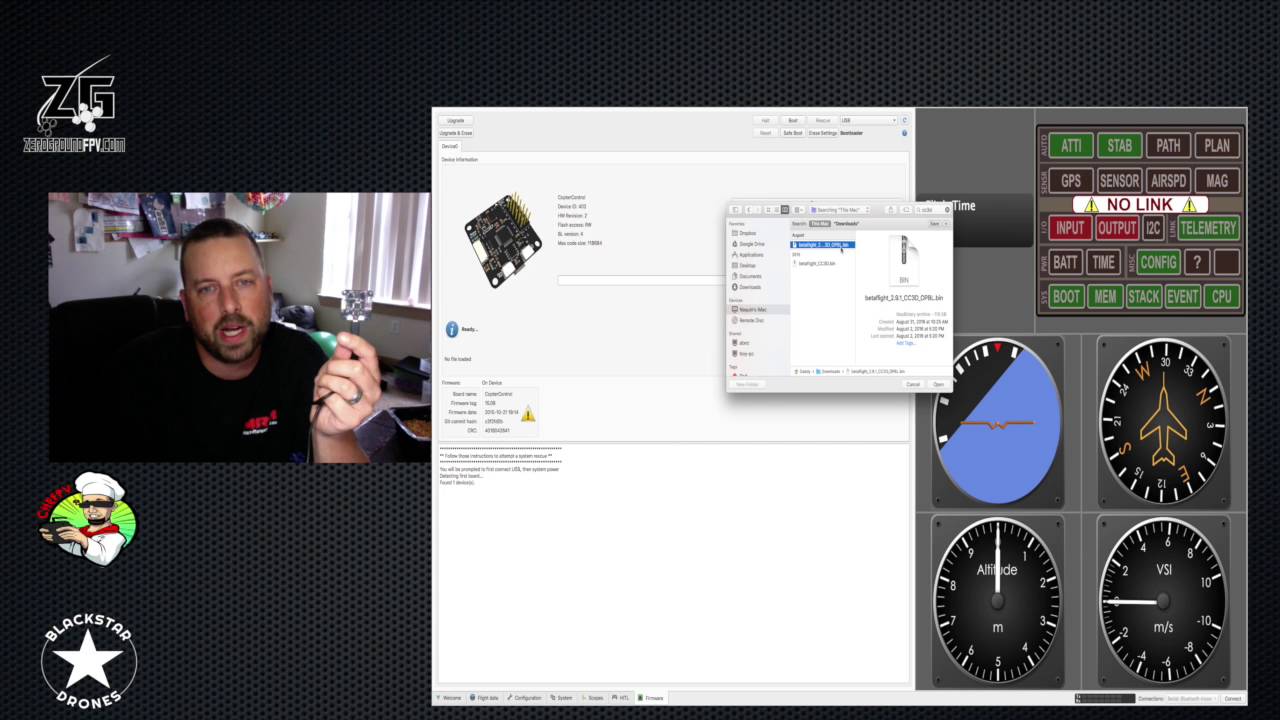Click the CPU system indicator
This screenshot has width=1280, height=720.
click(1222, 297)
